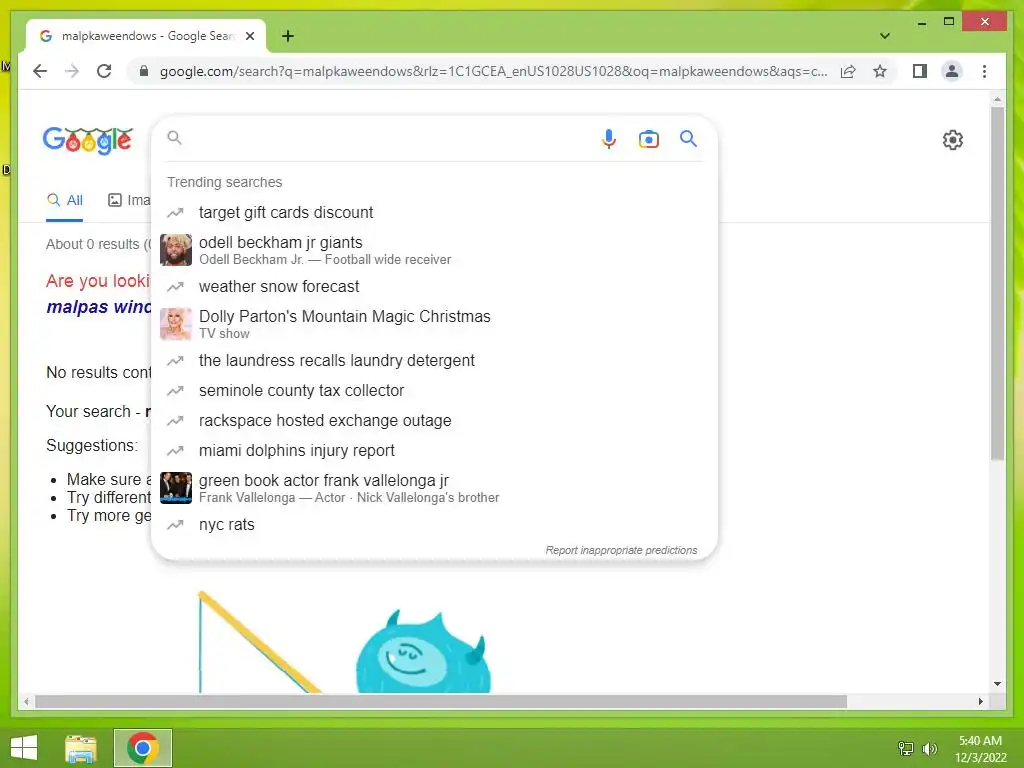Choose suggestion seminole county tax collector
This screenshot has height=768, width=1024.
coord(434,391)
